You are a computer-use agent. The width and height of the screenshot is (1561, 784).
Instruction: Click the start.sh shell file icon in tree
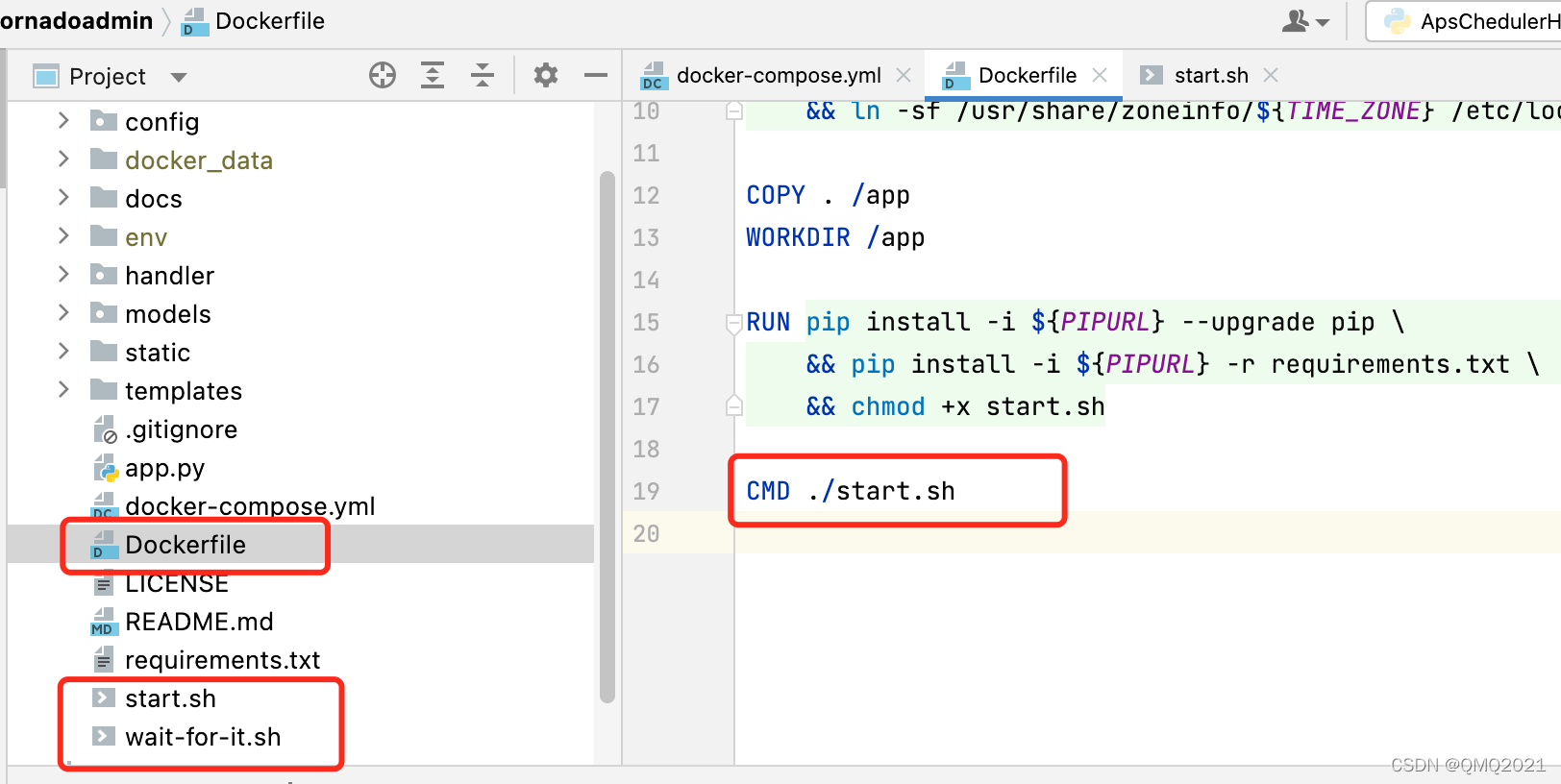click(x=104, y=698)
